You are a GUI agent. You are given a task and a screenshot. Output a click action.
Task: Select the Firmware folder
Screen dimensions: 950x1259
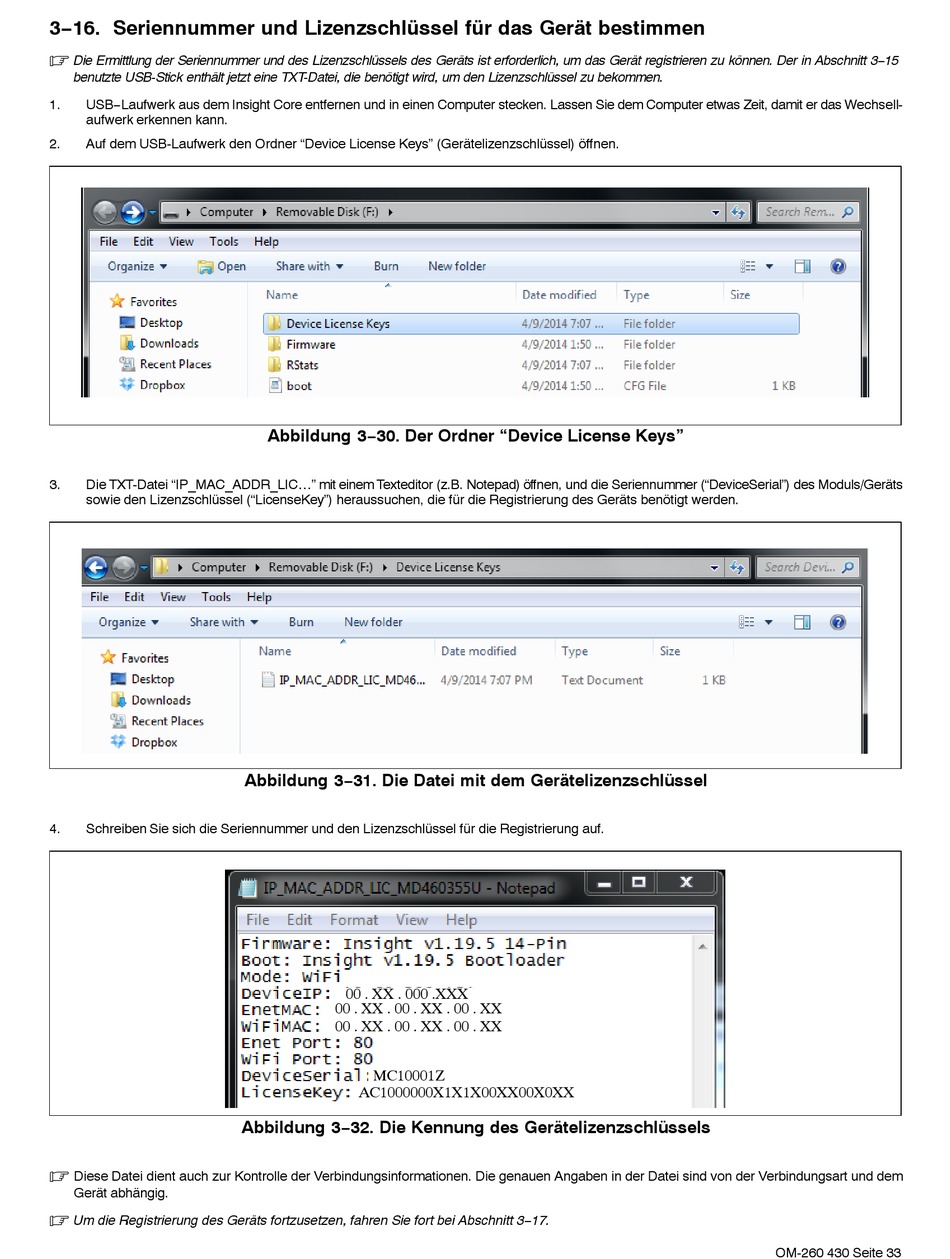tap(301, 344)
